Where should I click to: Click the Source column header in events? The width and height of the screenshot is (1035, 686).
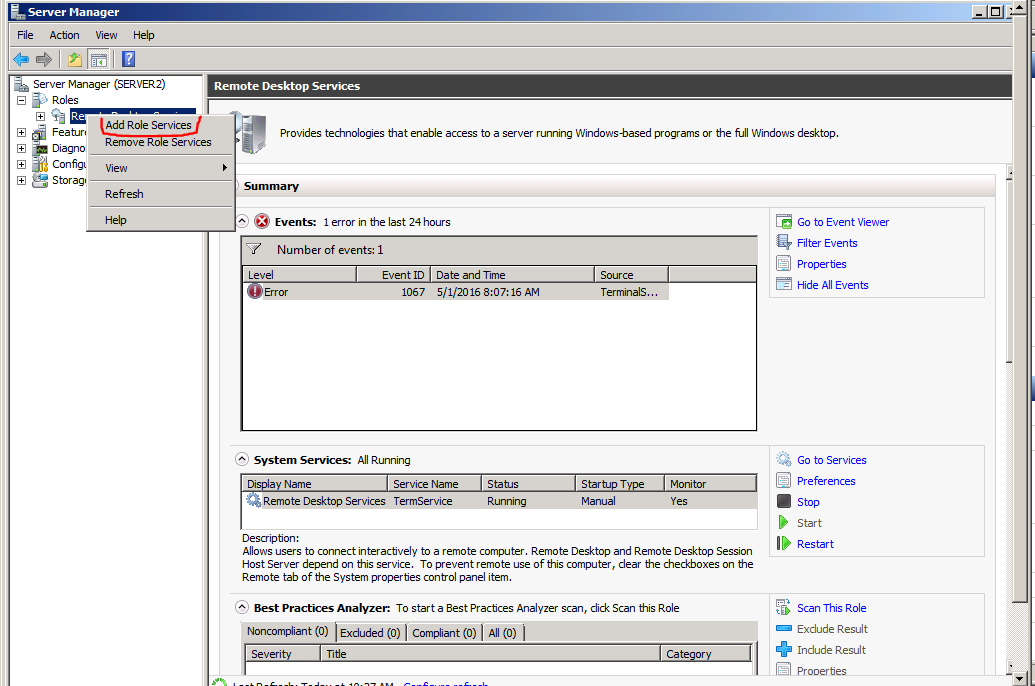click(x=632, y=275)
